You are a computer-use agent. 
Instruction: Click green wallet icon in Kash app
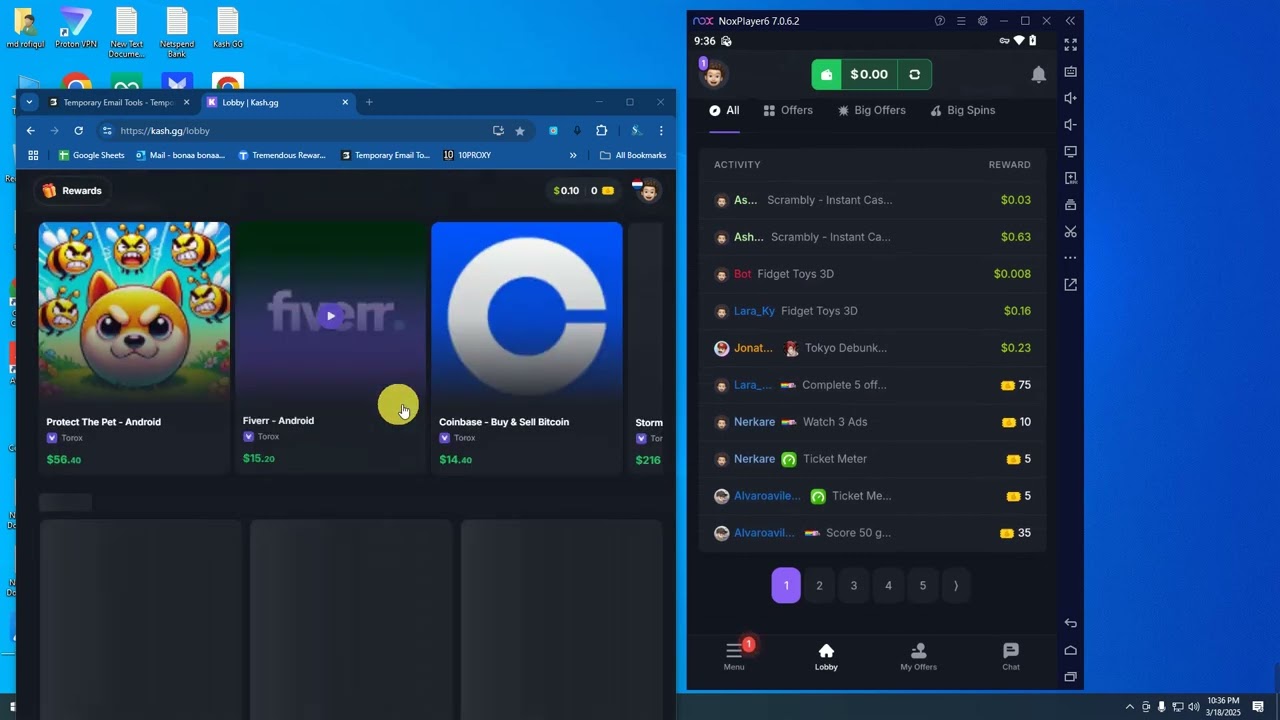coord(827,74)
